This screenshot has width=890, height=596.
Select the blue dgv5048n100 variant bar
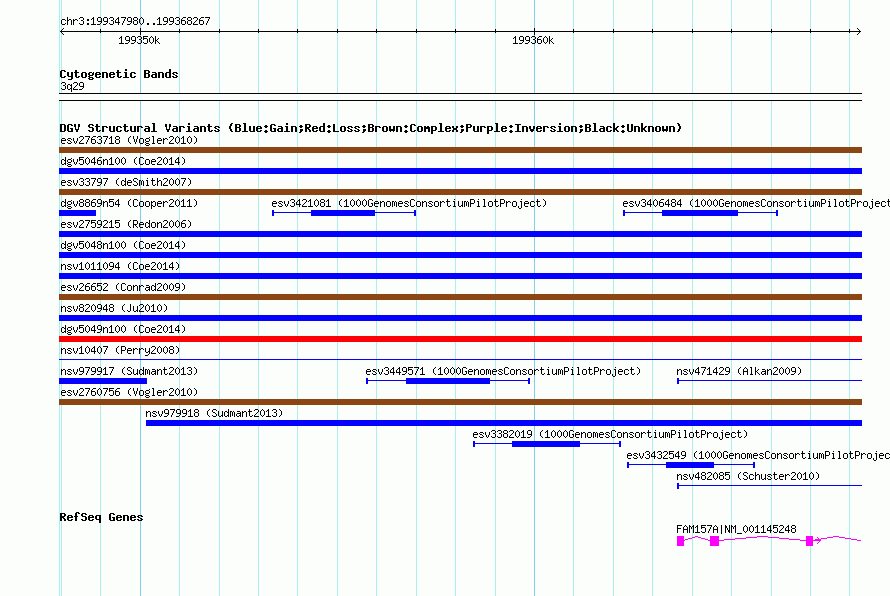point(460,255)
